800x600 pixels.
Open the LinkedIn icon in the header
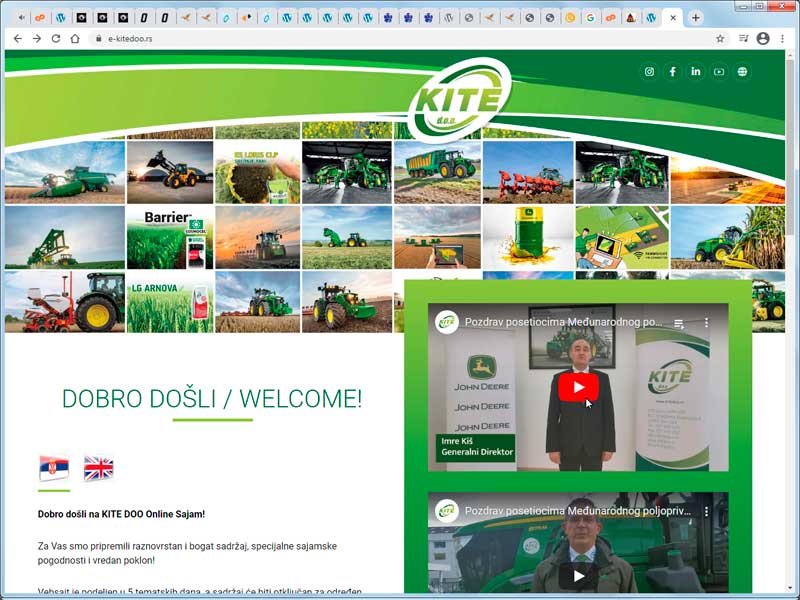(695, 72)
